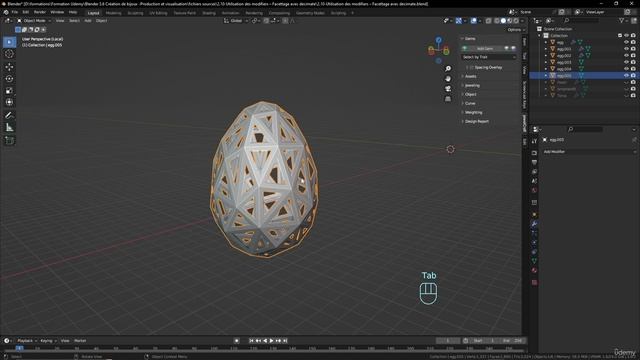The width and height of the screenshot is (640, 360).
Task: Open the Material properties tab icon
Action: [534, 270]
